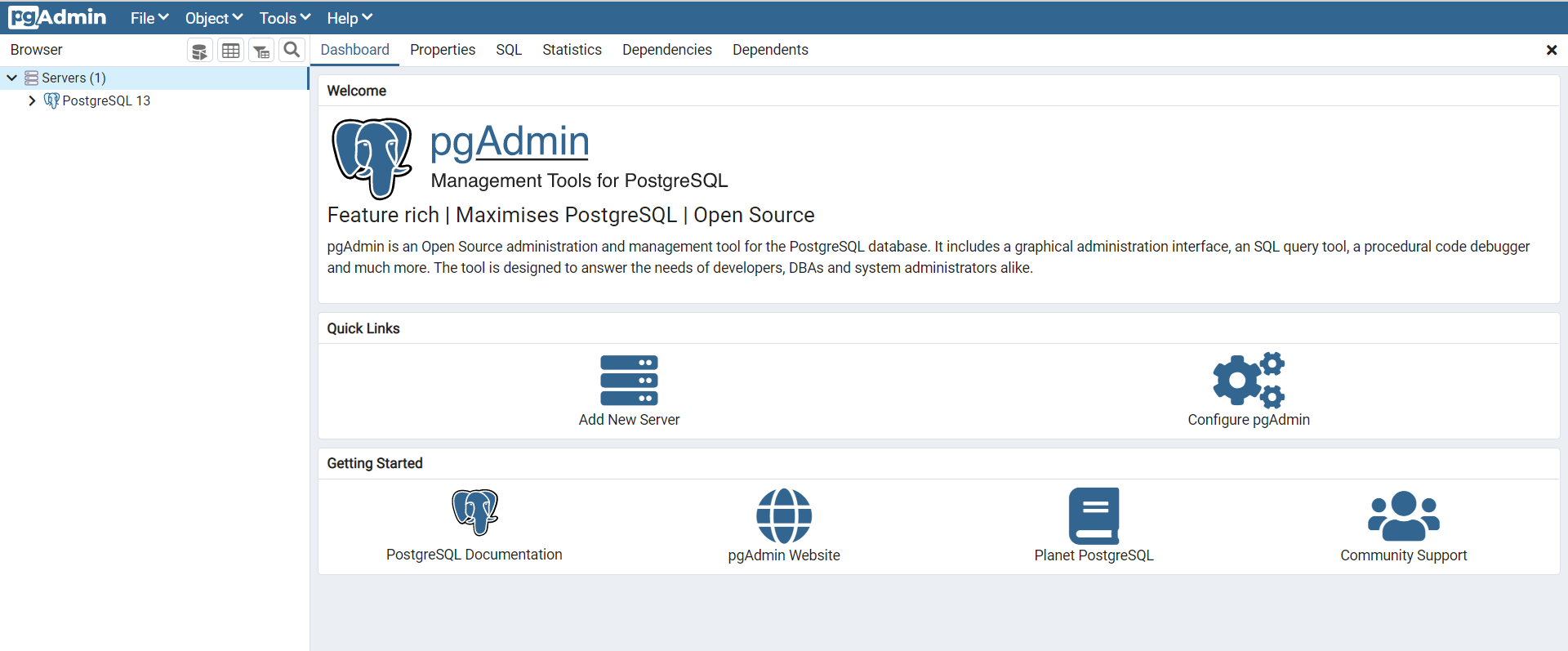Switch to the Statistics tab
Screen dimensions: 1568x651
[572, 50]
